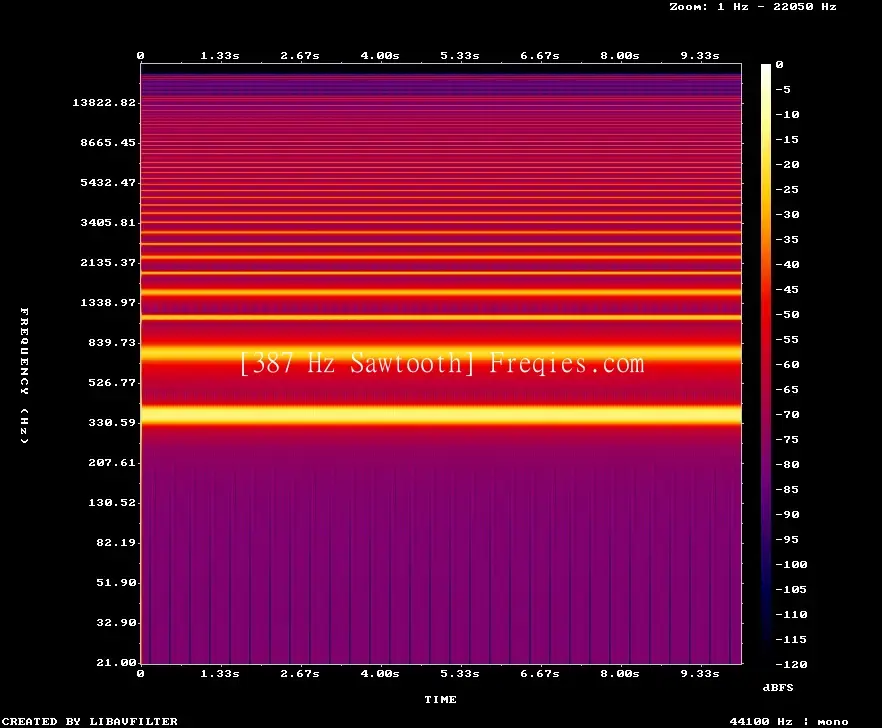Click the 4.00s label on the bottom time axis

pyautogui.click(x=380, y=673)
